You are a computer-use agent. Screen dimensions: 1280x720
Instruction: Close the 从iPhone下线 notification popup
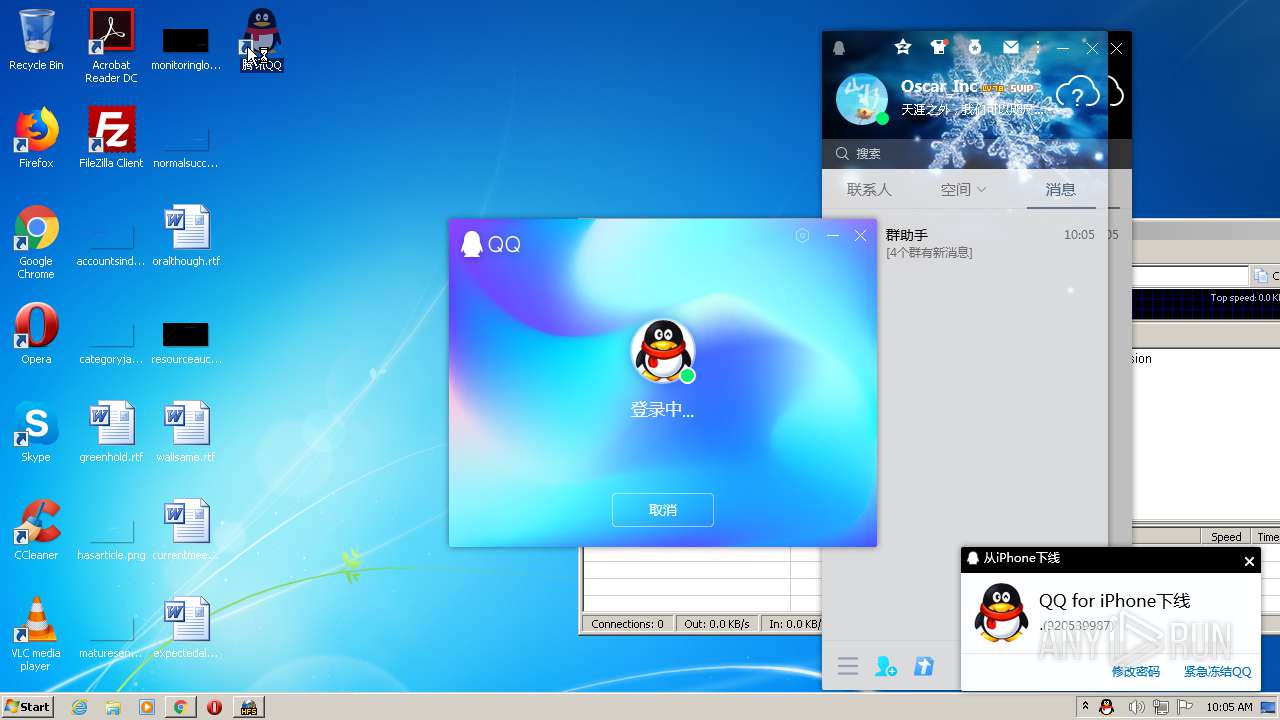click(1249, 561)
